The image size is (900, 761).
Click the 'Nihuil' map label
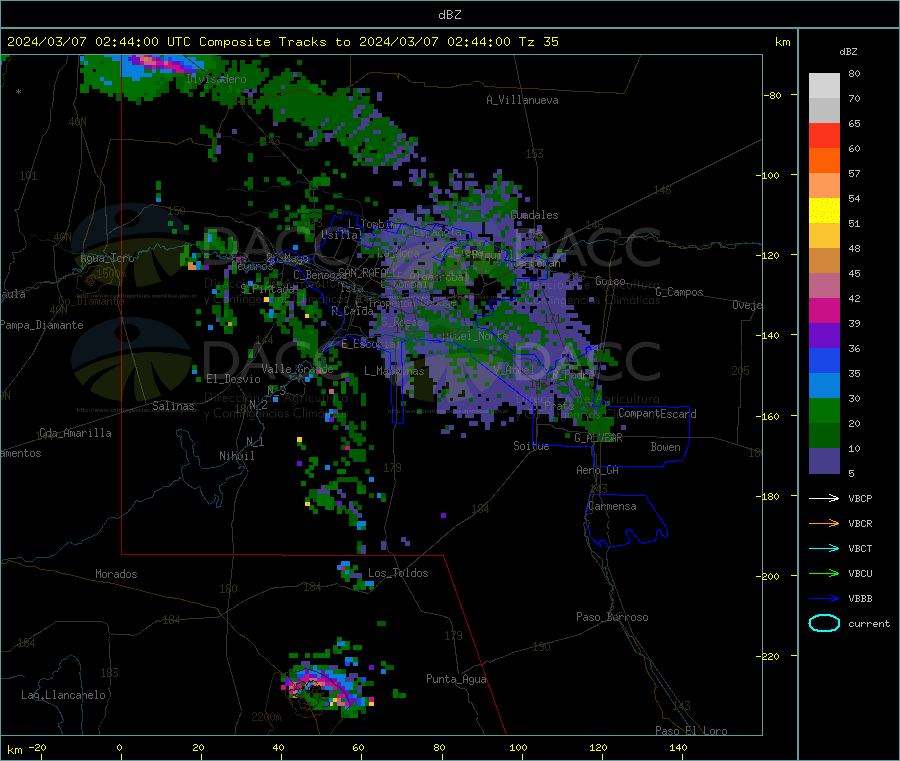(x=236, y=456)
